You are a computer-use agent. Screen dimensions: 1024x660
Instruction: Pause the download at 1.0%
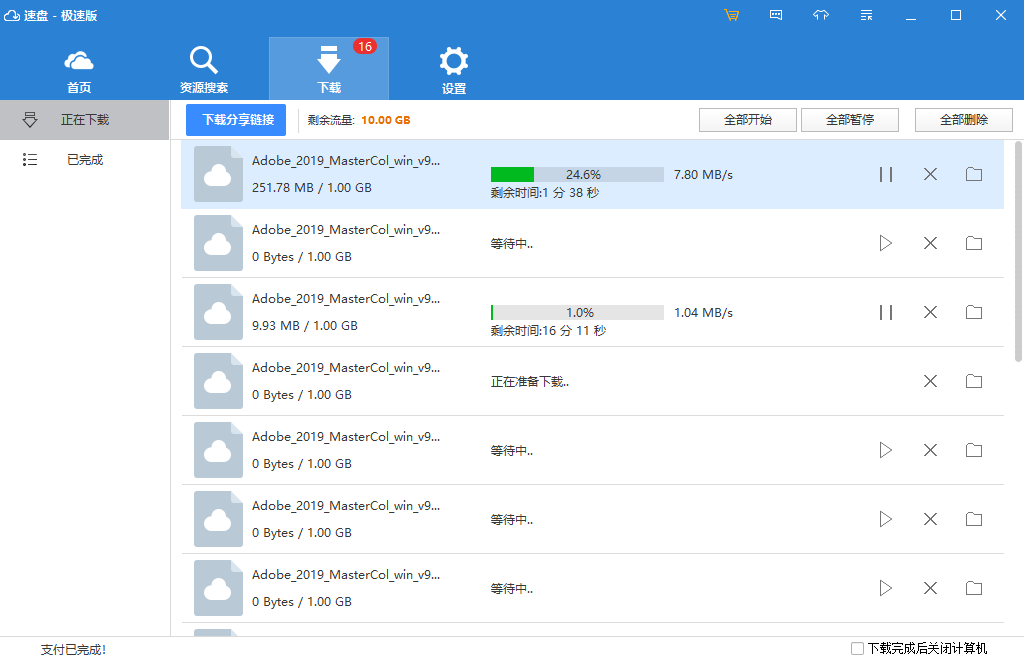pyautogui.click(x=886, y=313)
